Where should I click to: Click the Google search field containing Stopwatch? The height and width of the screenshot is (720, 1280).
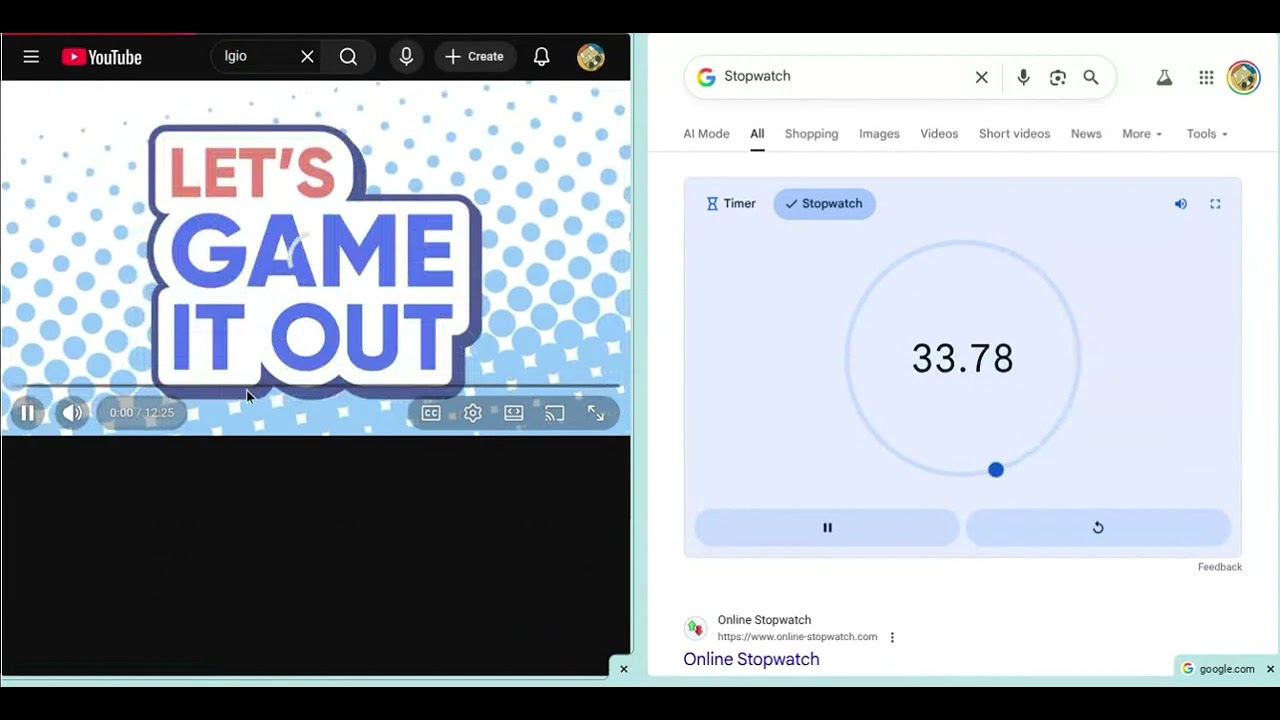[x=845, y=77]
